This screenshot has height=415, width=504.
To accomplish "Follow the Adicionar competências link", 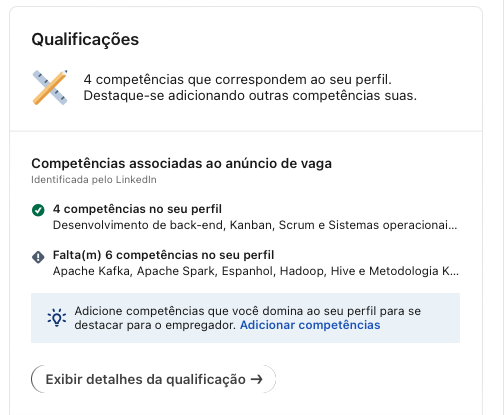I will click(x=310, y=325).
